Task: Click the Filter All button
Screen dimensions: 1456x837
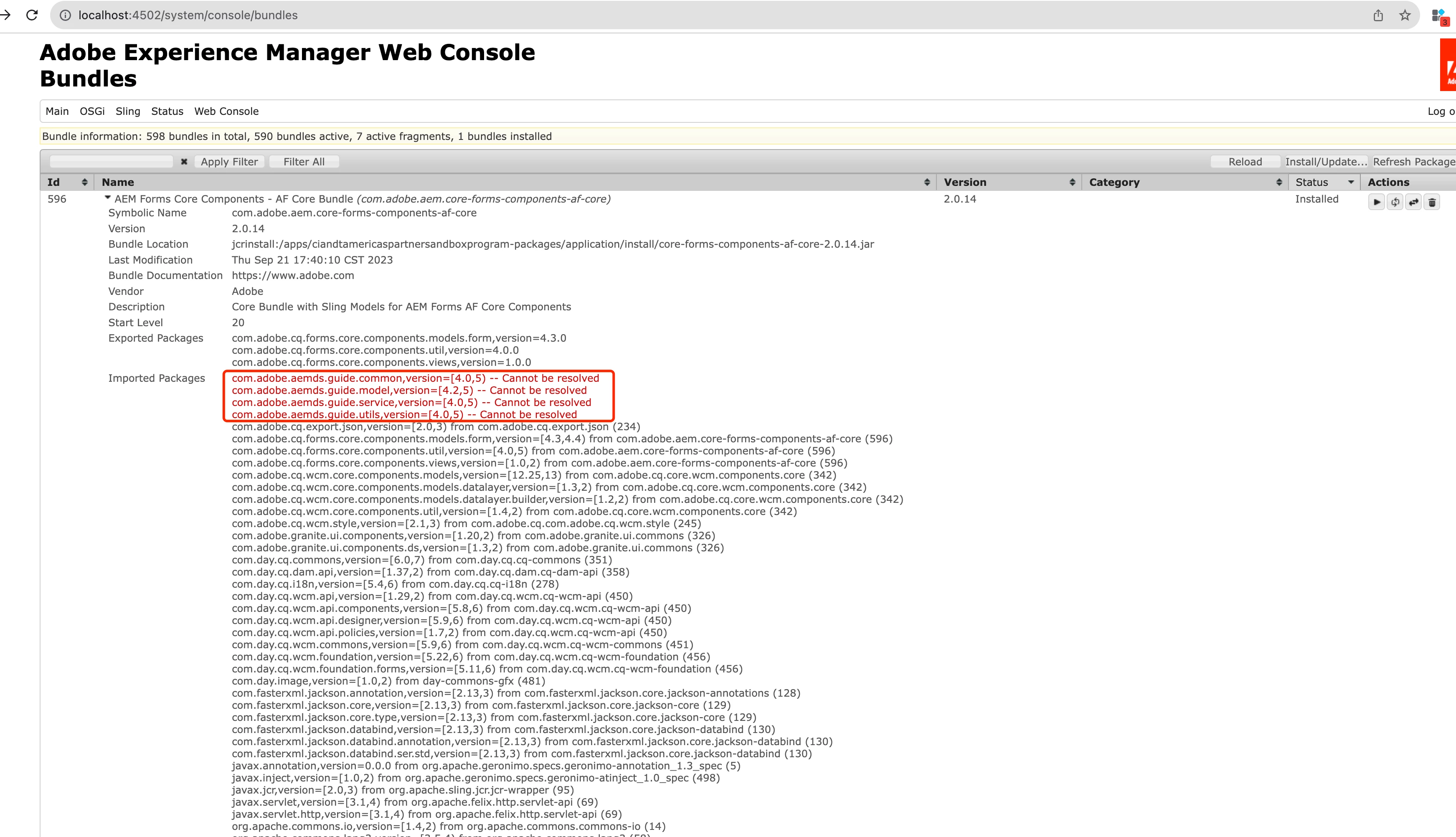Action: tap(304, 162)
